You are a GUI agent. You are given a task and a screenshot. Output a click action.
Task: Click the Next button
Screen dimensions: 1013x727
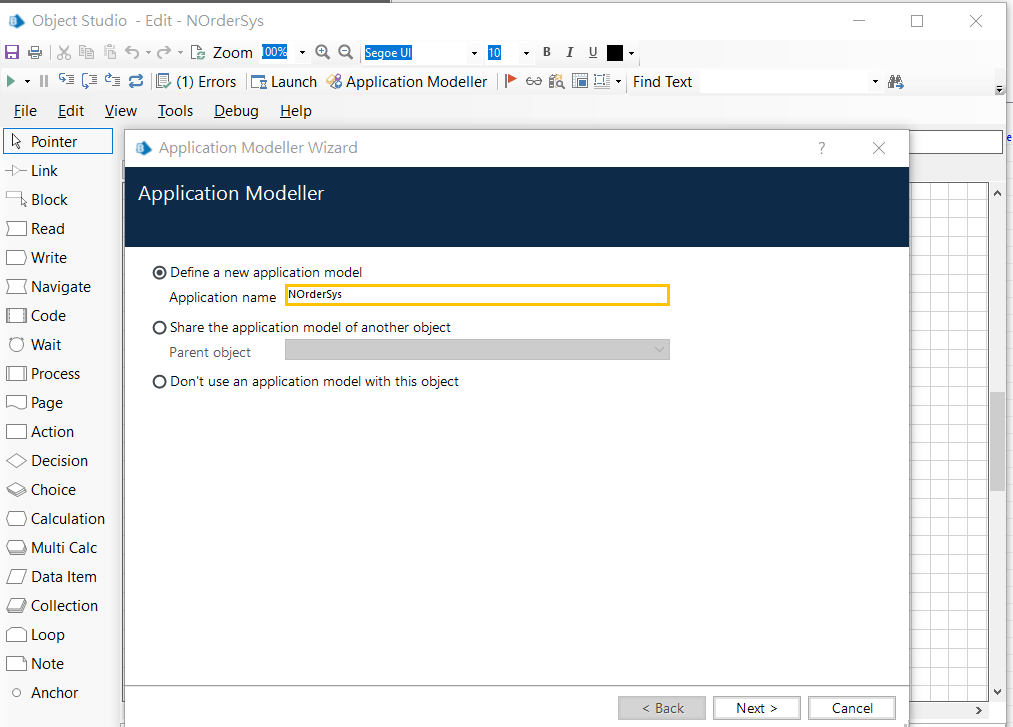pyautogui.click(x=757, y=708)
